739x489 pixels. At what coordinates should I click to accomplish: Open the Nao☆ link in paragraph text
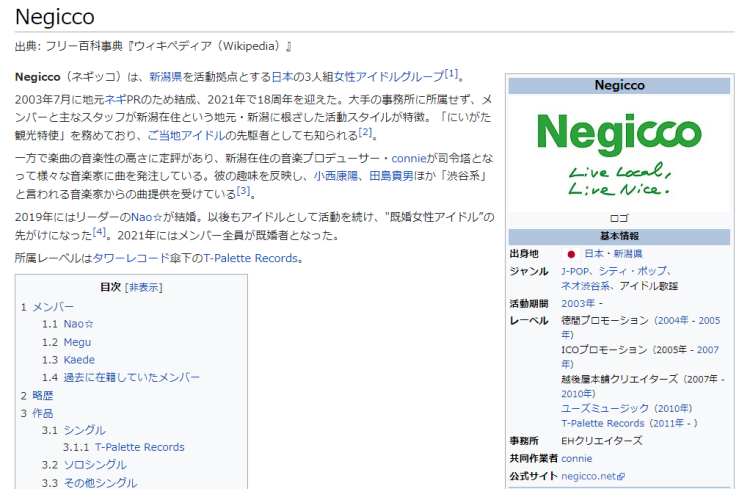pyautogui.click(x=147, y=217)
